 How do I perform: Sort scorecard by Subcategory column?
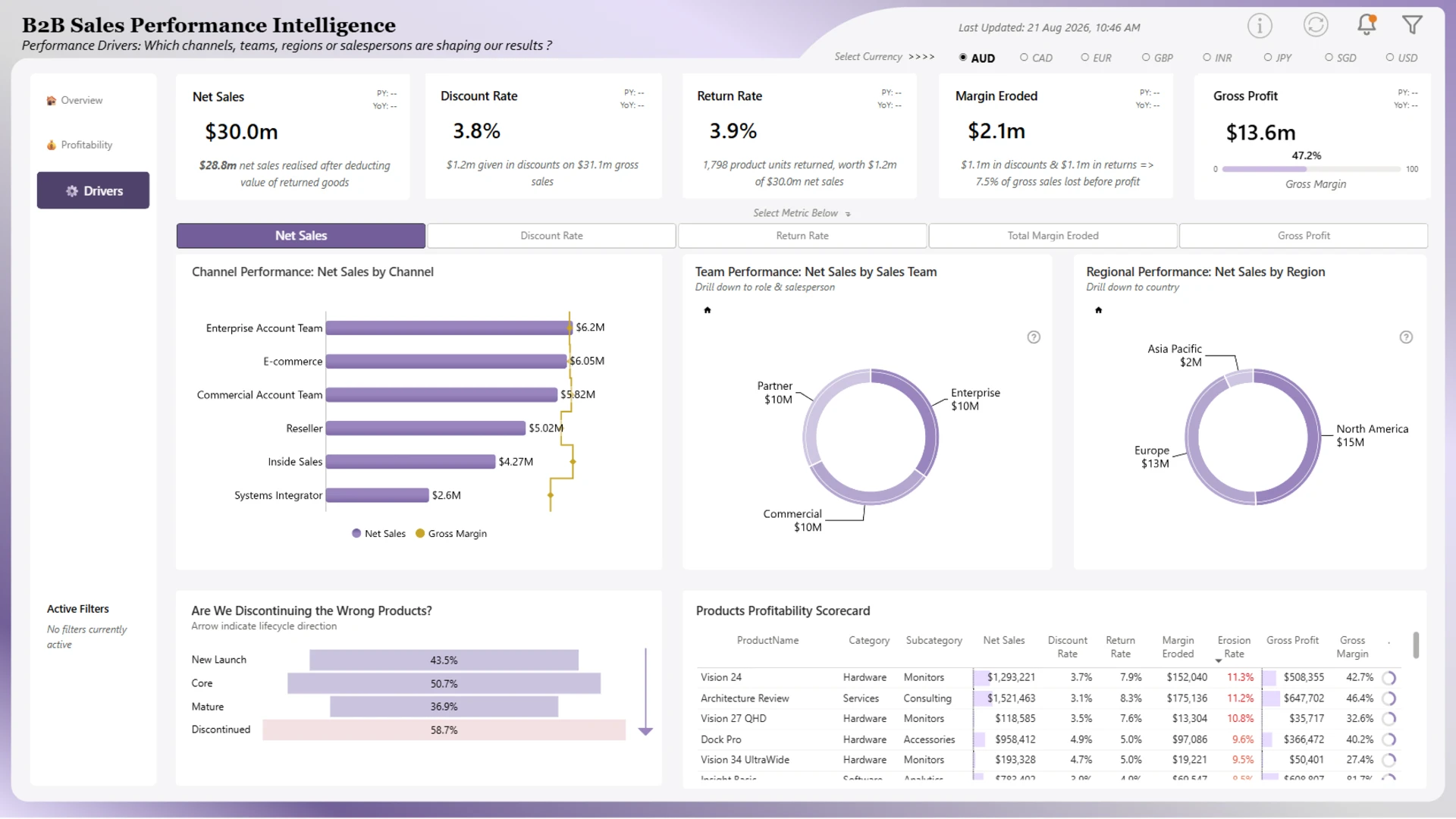(x=934, y=641)
